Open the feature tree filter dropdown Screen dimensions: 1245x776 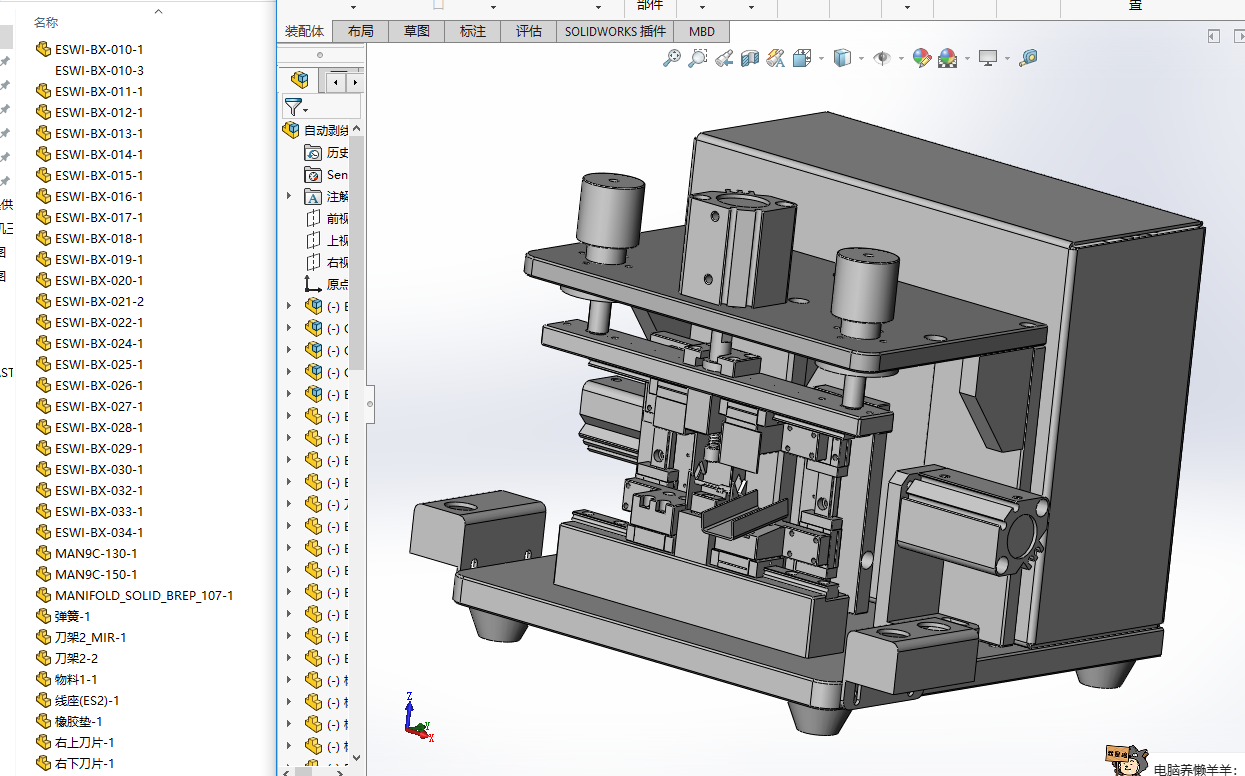point(296,107)
